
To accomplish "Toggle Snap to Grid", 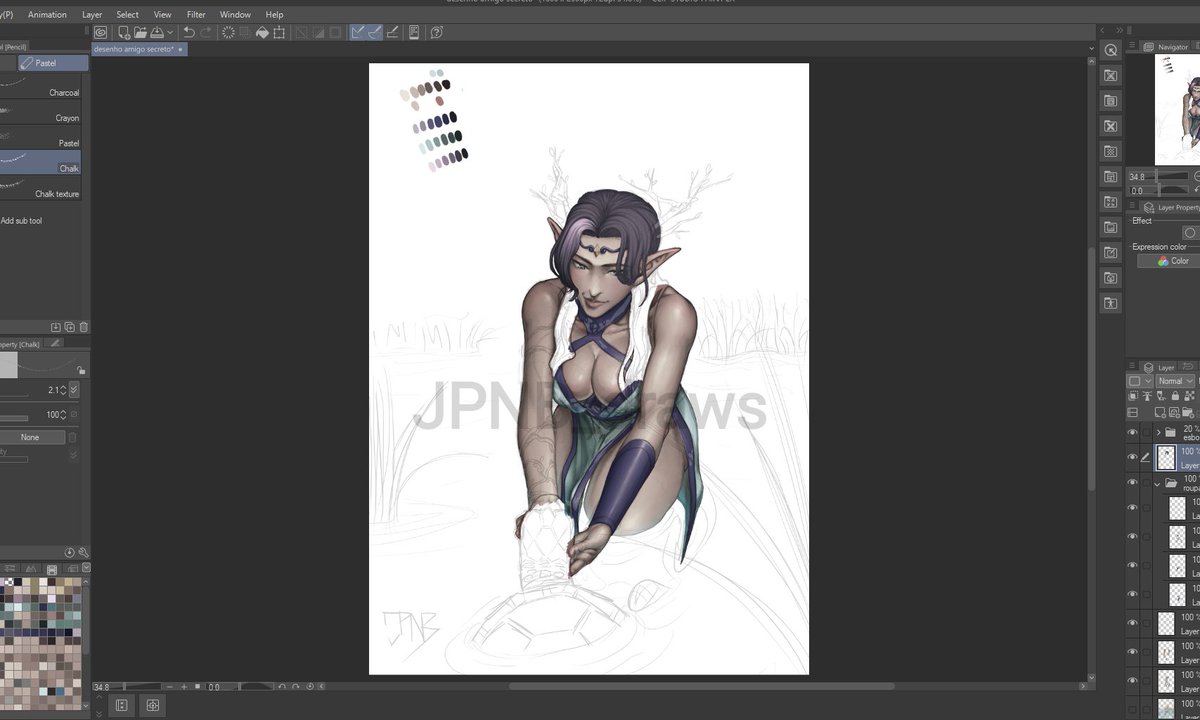I will [393, 32].
